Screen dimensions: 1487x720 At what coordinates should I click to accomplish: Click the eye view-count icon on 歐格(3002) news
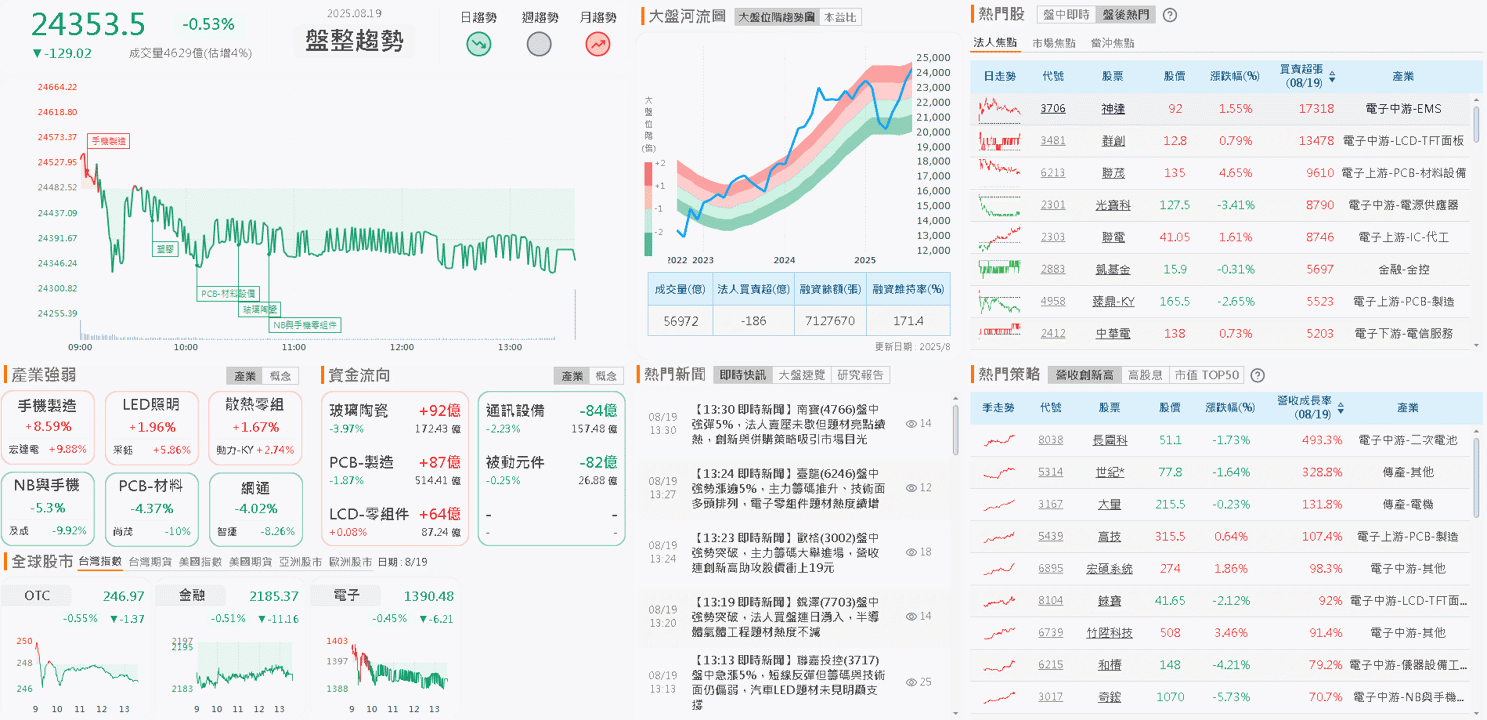(911, 552)
